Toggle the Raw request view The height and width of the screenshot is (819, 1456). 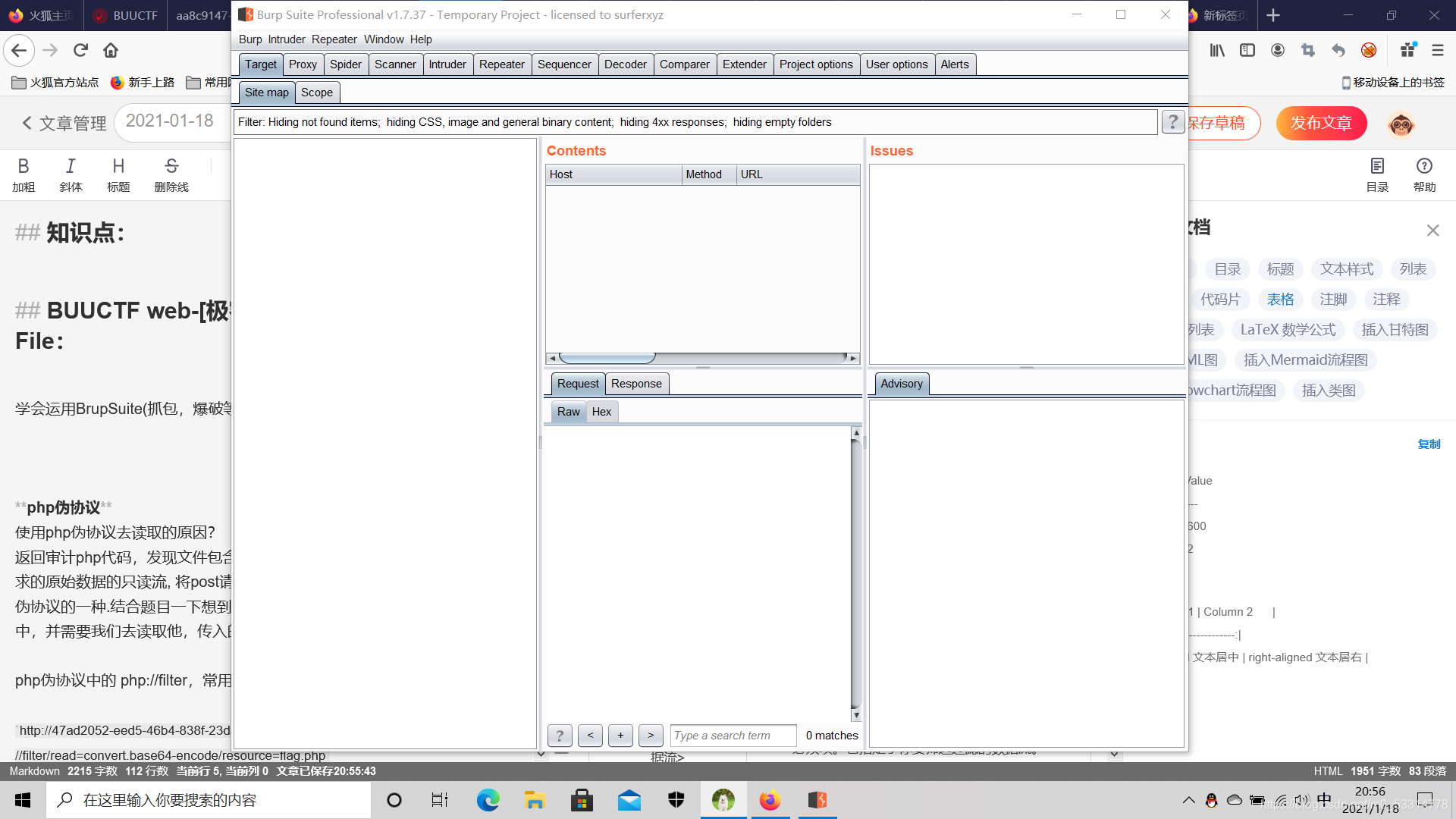[567, 411]
